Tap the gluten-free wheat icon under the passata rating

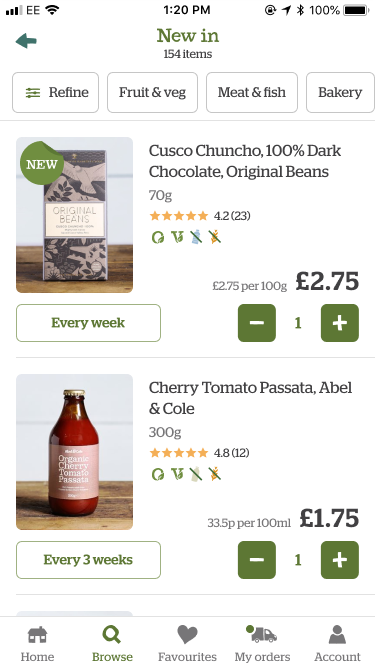point(215,474)
